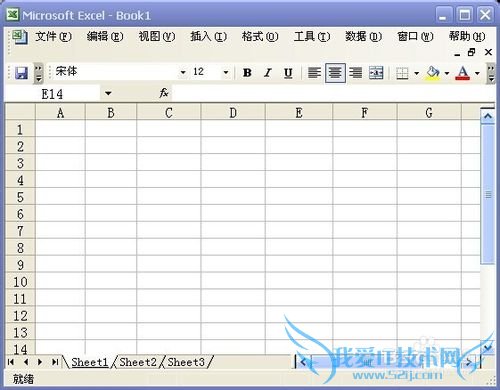Toggle Bold formatting
This screenshot has width=500, height=390.
[x=247, y=73]
